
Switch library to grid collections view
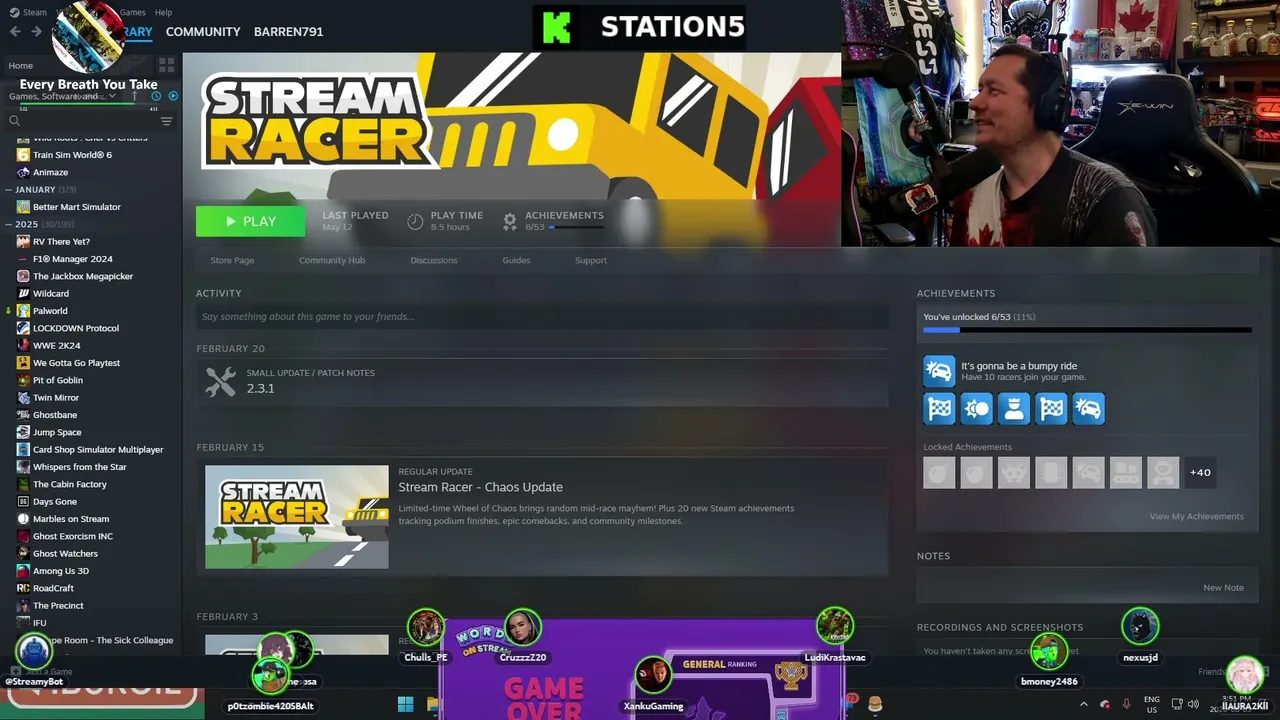[166, 65]
